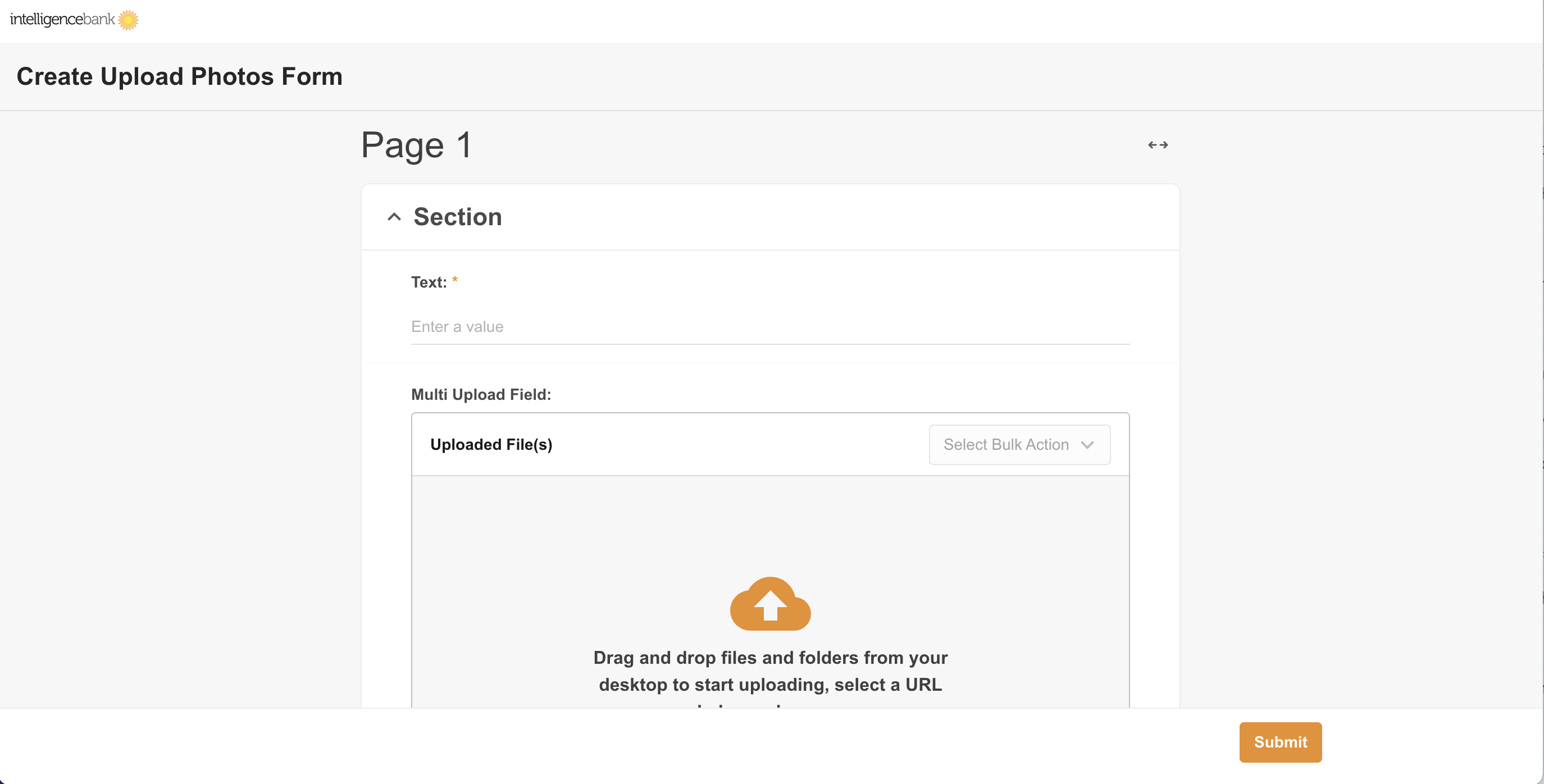This screenshot has height=784, width=1544.
Task: Click the 'Create Upload Photos Form' title
Action: point(179,77)
